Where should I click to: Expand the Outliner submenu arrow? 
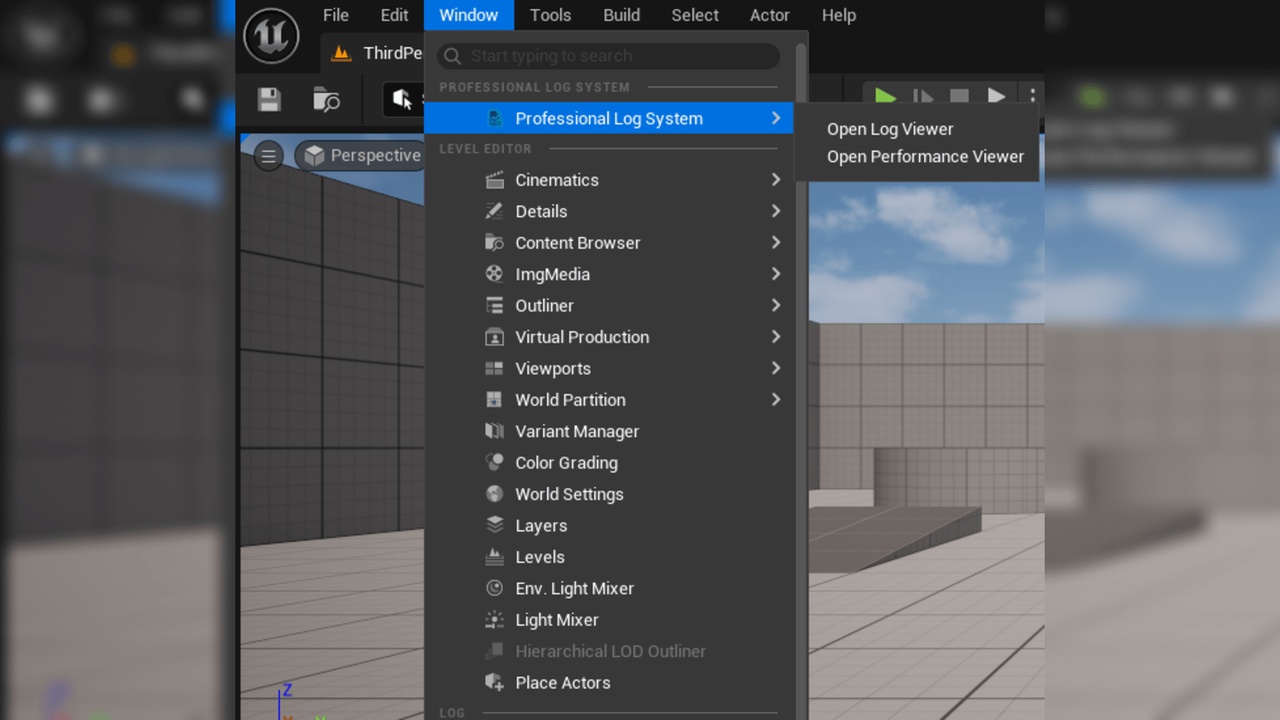pyautogui.click(x=776, y=306)
